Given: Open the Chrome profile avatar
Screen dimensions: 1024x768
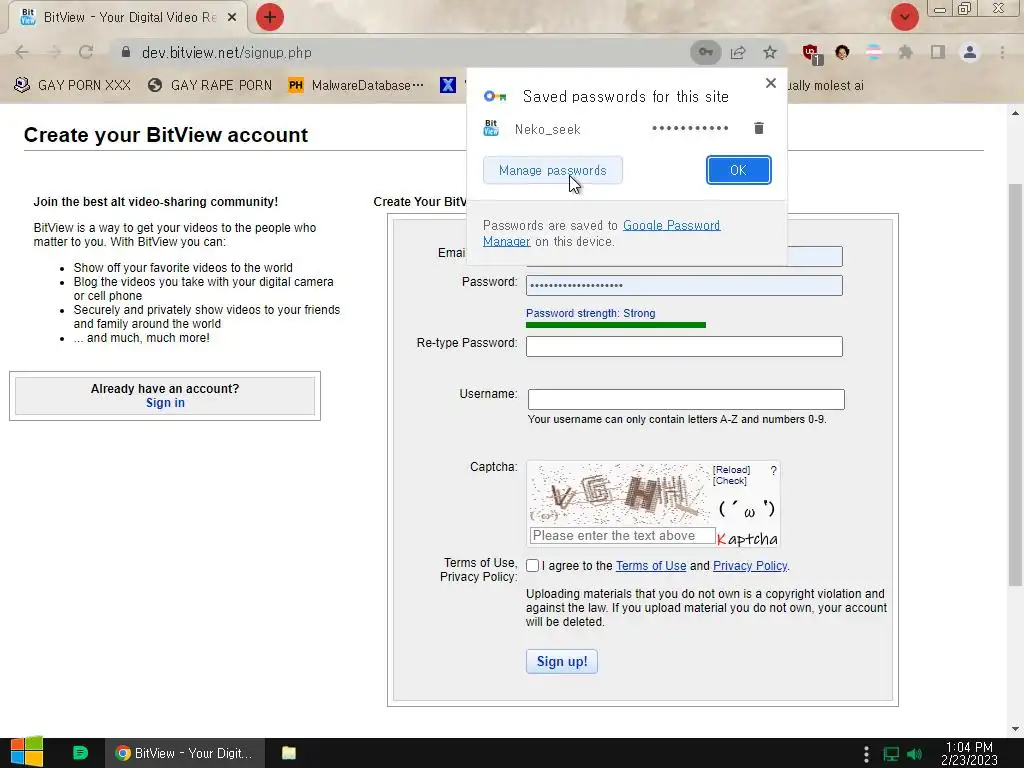Looking at the screenshot, I should [970, 52].
